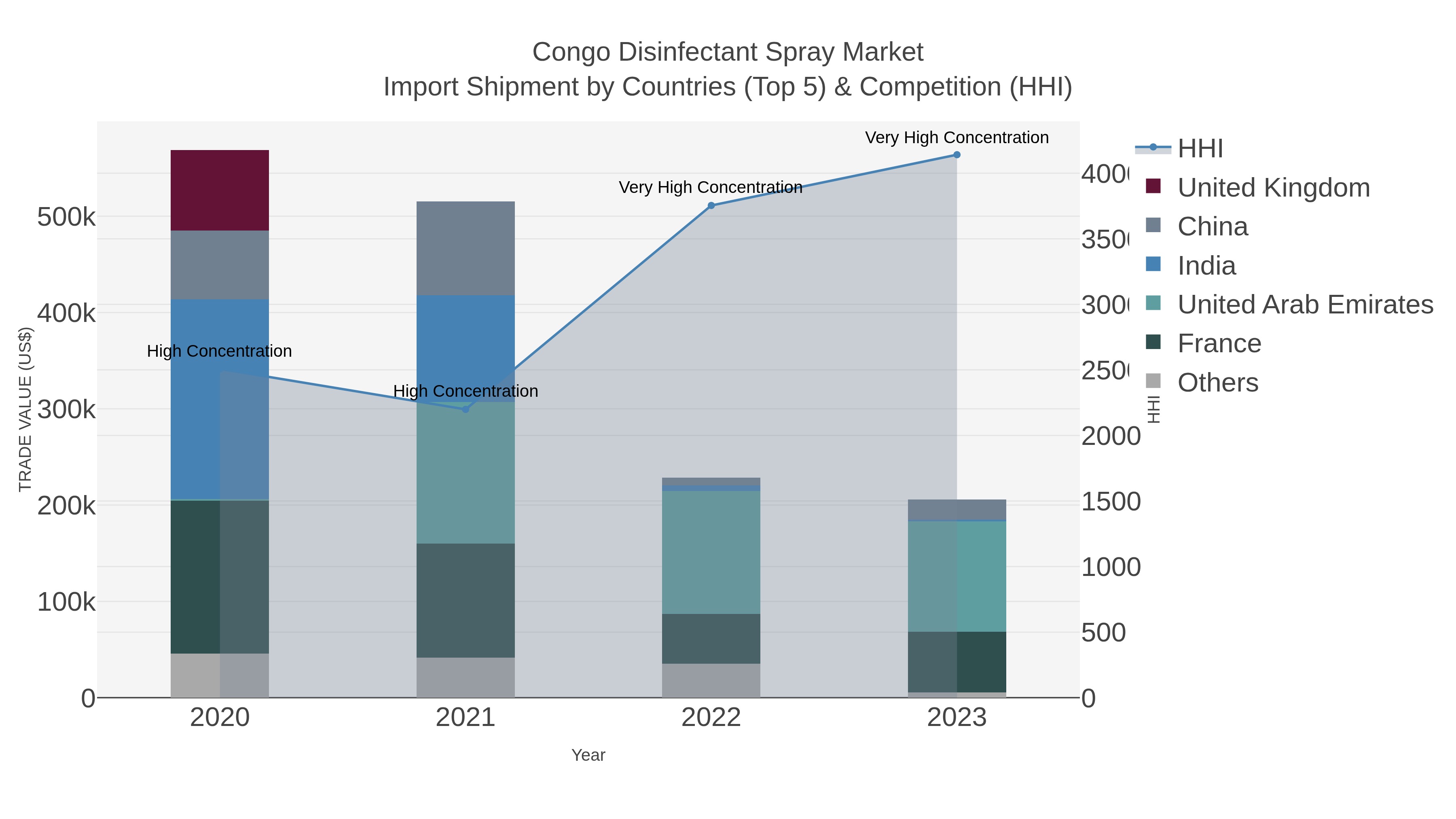Select the 2020 Others bar segment
Viewport: 1456px width, 819px height.
point(220,675)
